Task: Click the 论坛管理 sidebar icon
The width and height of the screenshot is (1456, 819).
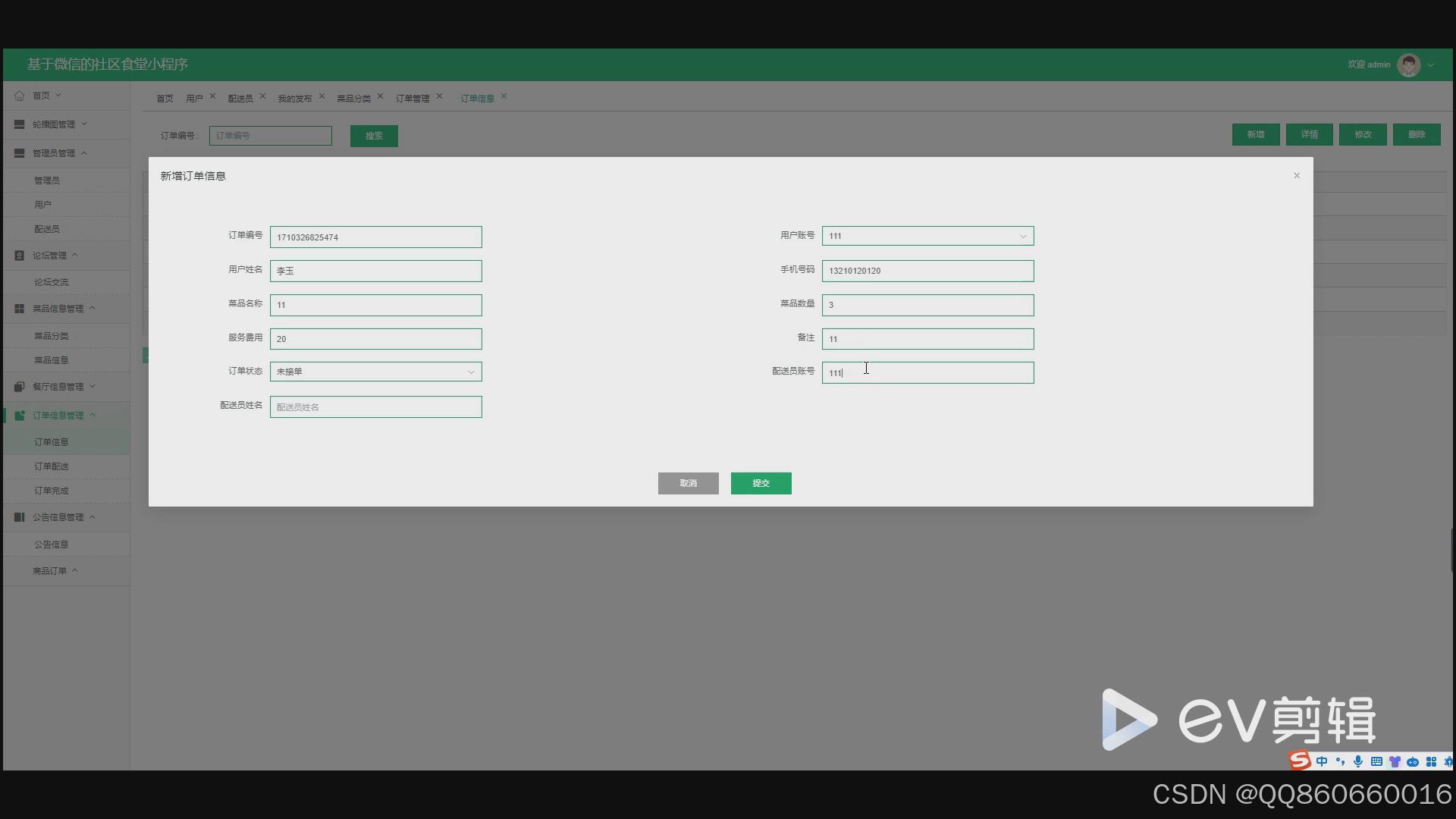Action: [20, 256]
